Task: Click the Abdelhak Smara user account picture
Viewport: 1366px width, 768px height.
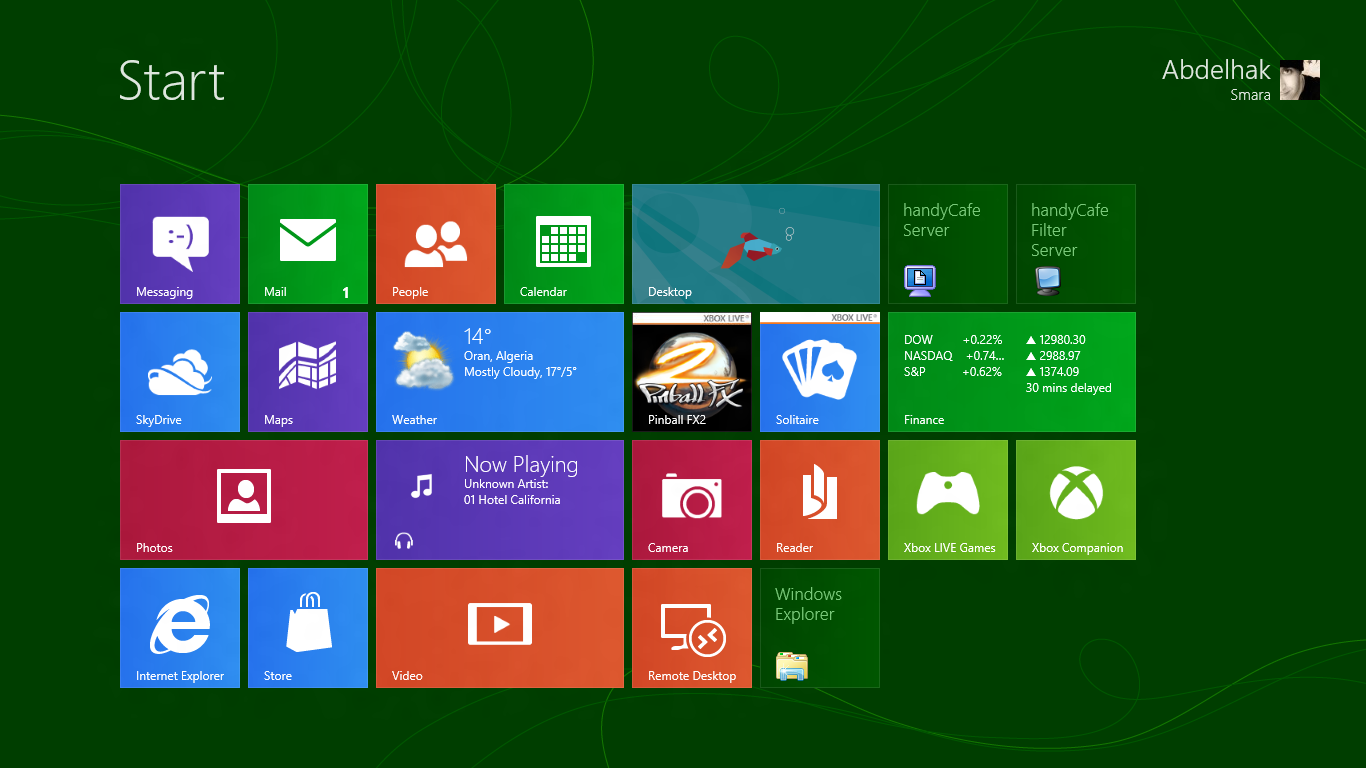Action: (x=1300, y=80)
